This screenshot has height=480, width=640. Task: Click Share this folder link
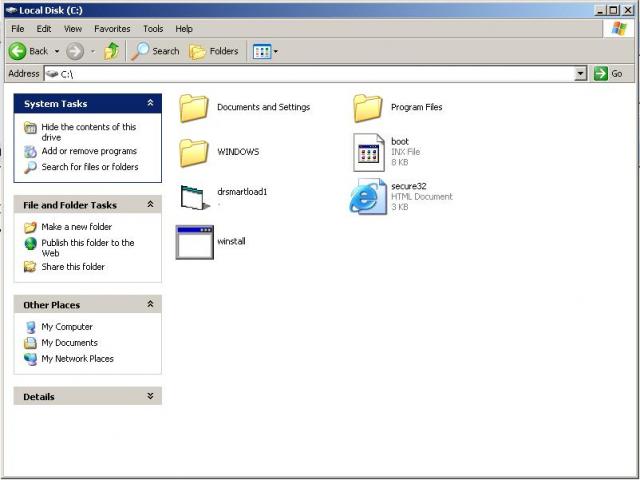click(73, 267)
